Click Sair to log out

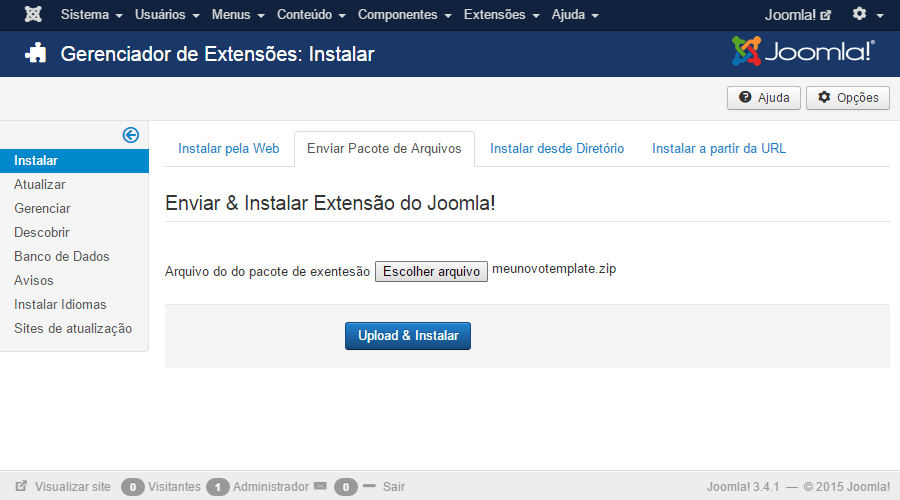click(394, 487)
